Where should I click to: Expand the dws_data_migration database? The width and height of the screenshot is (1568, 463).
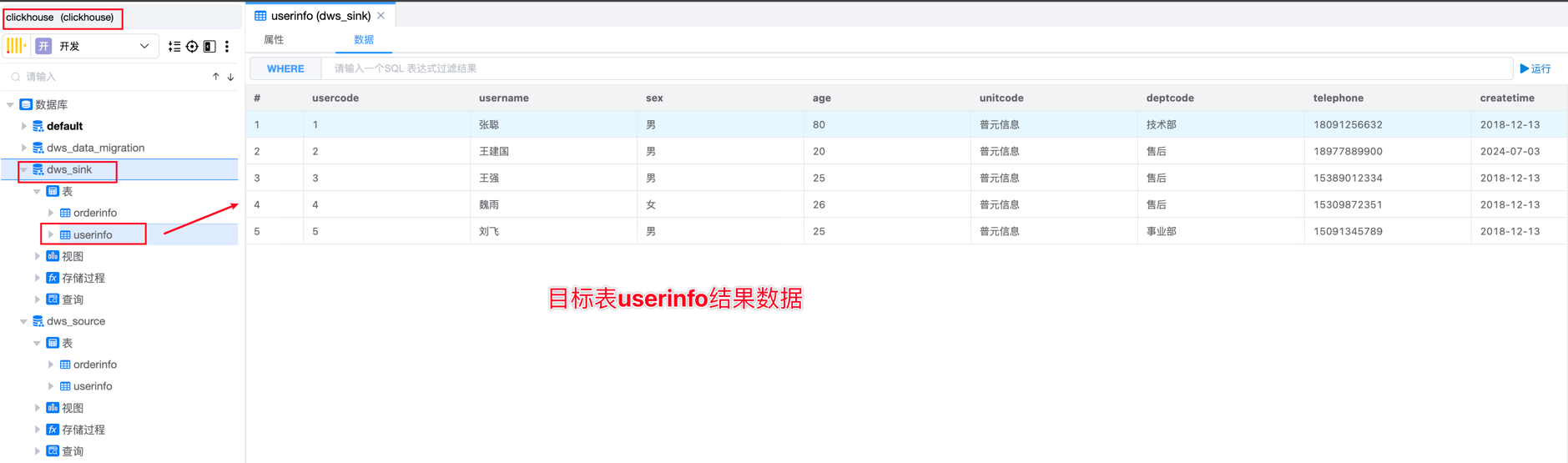tap(23, 148)
